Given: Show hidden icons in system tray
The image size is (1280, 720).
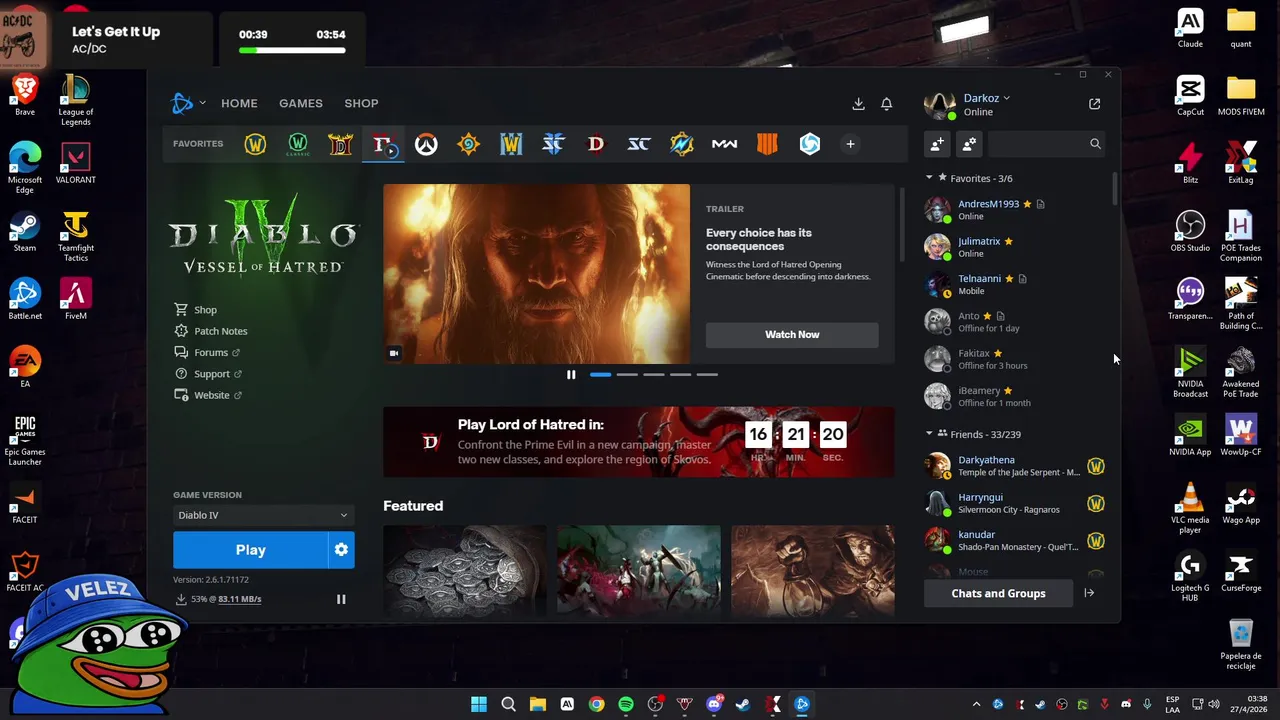Looking at the screenshot, I should (977, 704).
